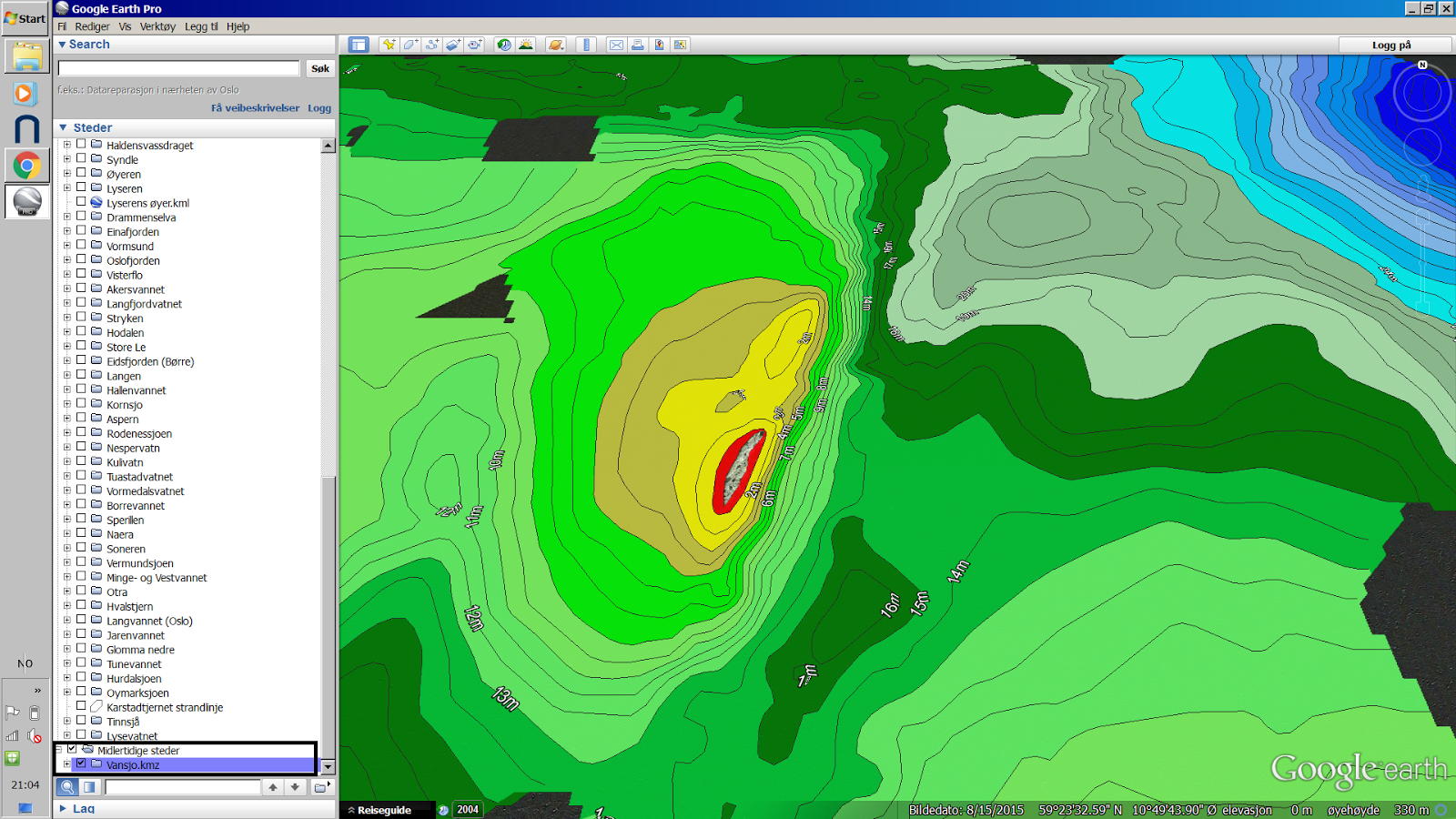Open Google Chrome from the taskbar
Viewport: 1456px width, 819px height.
(26, 166)
